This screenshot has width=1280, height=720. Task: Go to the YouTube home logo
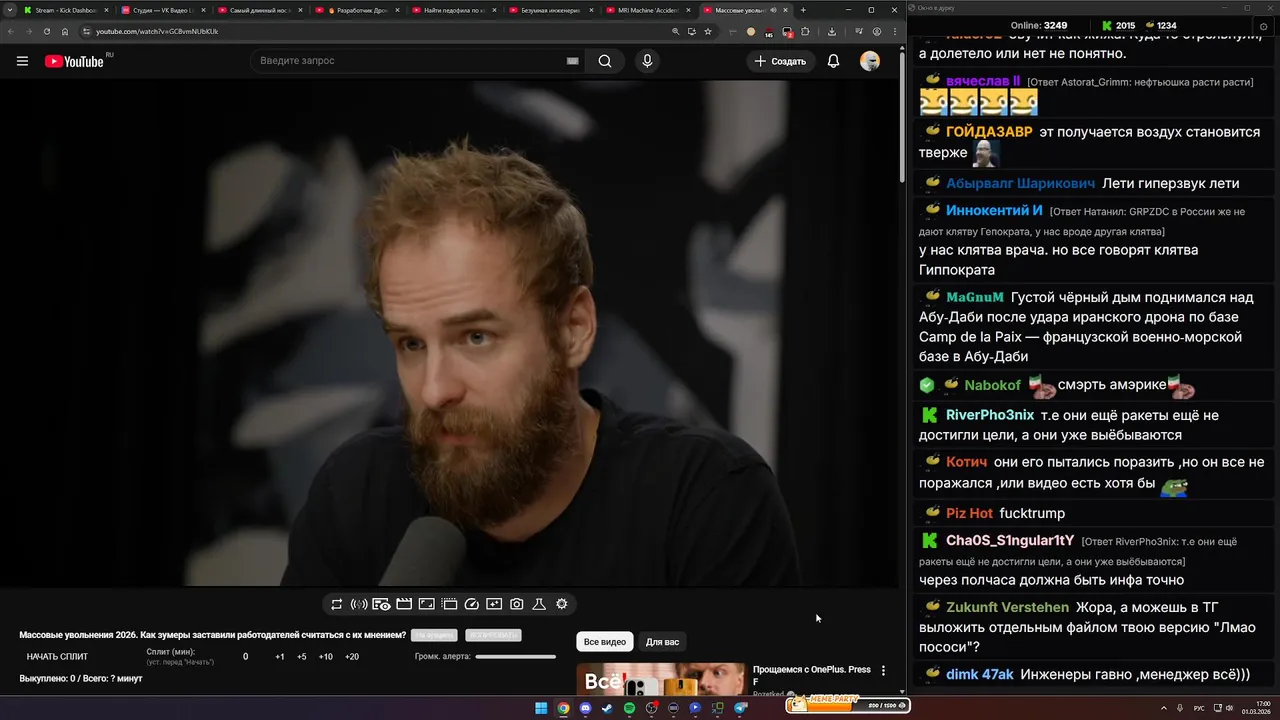pyautogui.click(x=74, y=61)
